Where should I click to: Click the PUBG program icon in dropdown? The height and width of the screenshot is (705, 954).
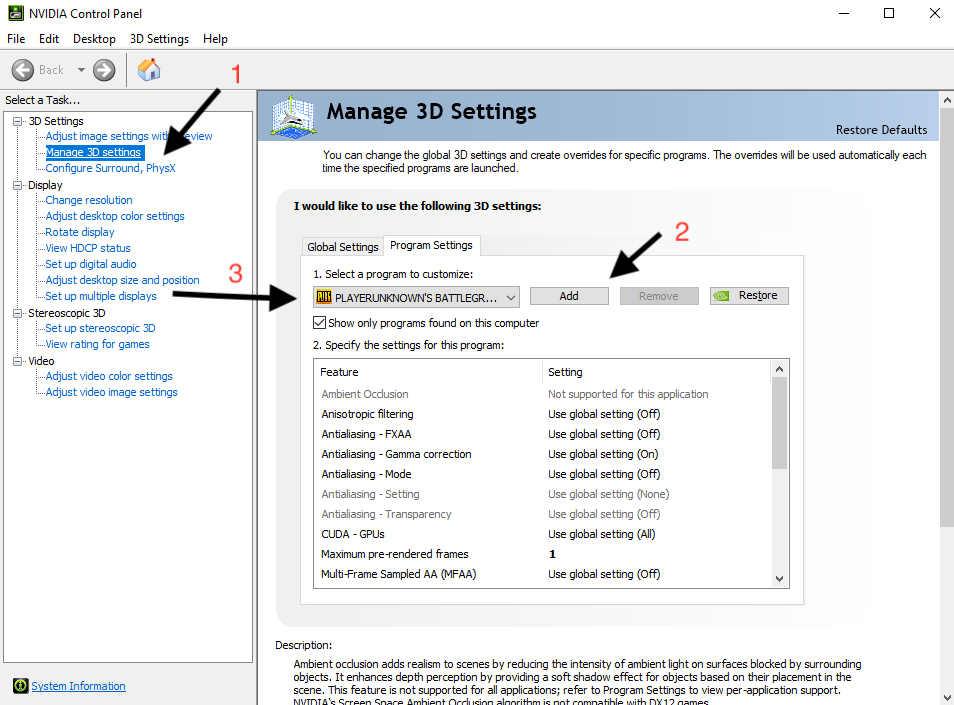(323, 297)
